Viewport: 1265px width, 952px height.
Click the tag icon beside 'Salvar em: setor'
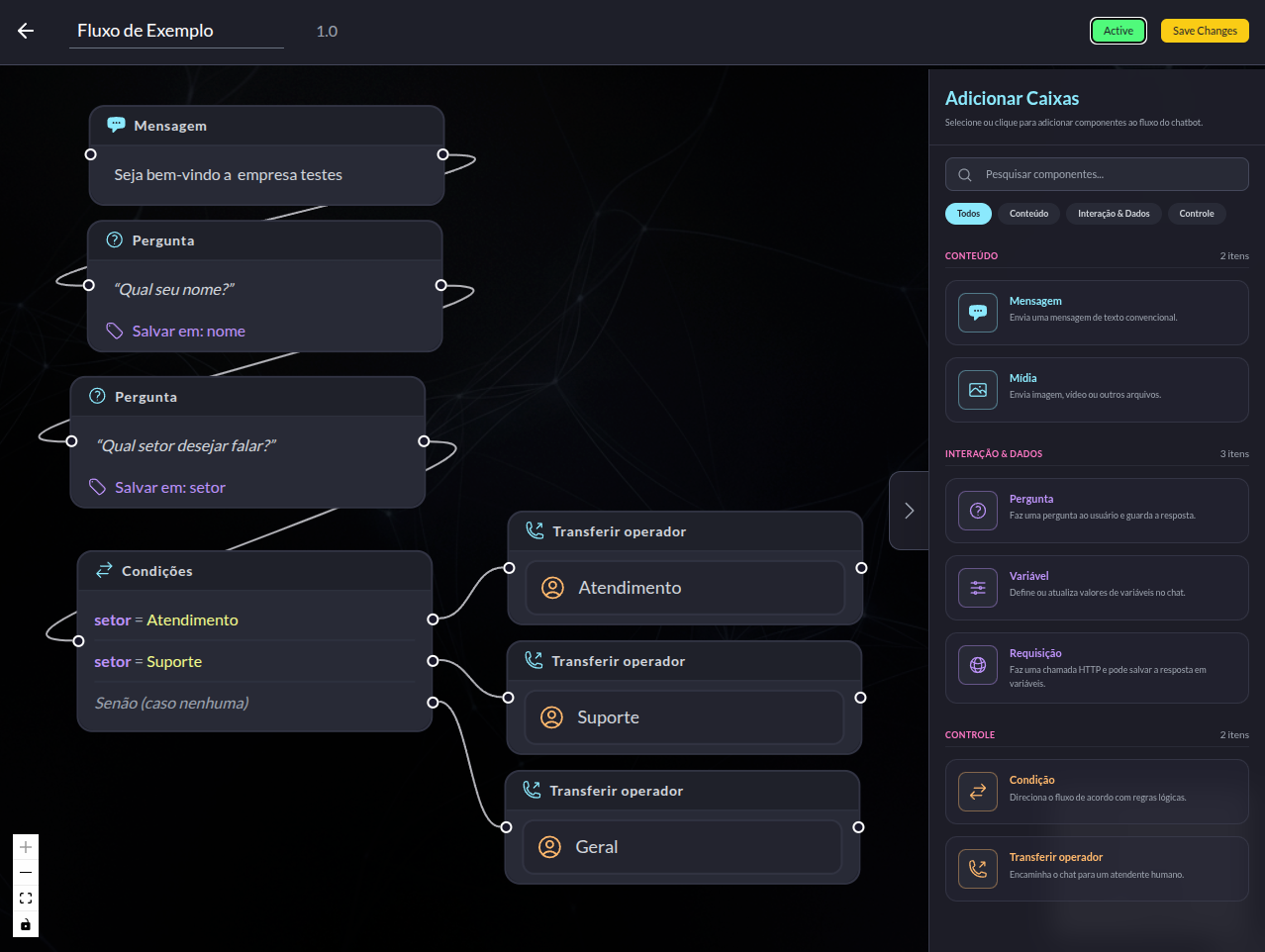click(97, 487)
